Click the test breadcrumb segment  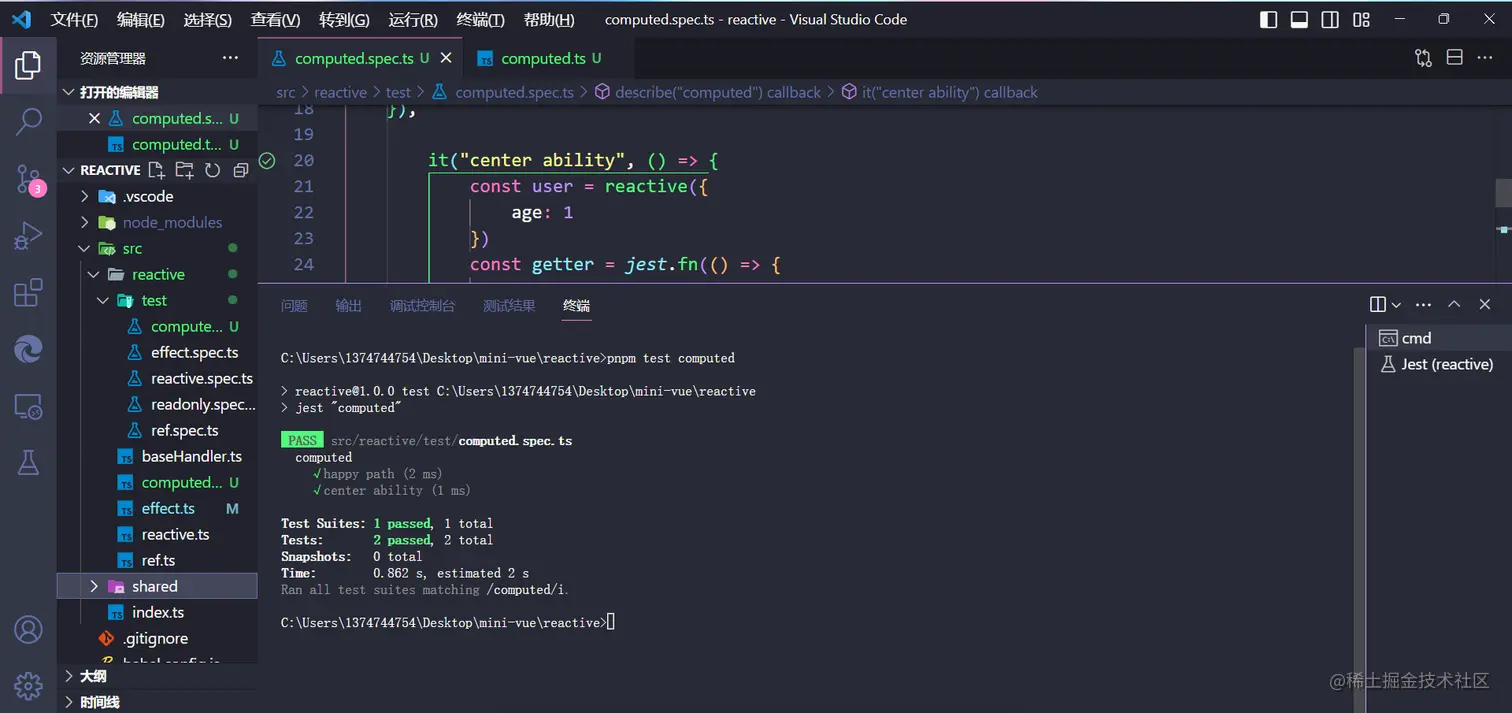(x=398, y=92)
